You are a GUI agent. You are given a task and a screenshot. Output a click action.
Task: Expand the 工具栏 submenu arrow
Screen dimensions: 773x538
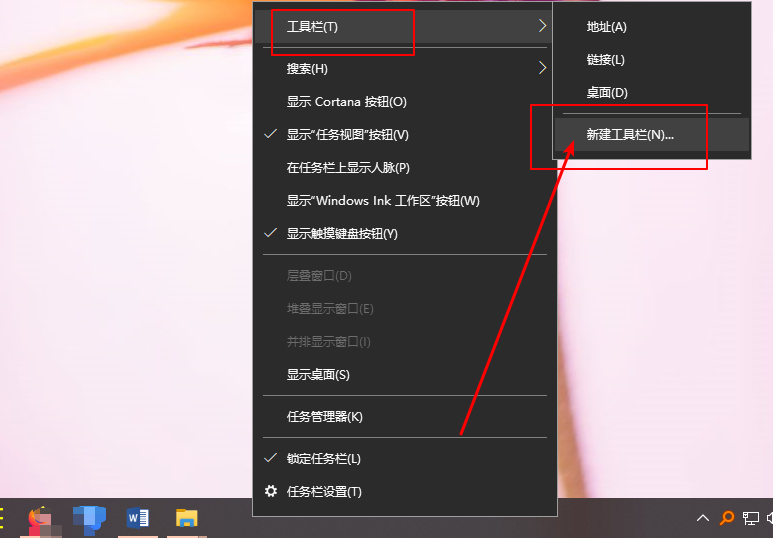point(542,27)
